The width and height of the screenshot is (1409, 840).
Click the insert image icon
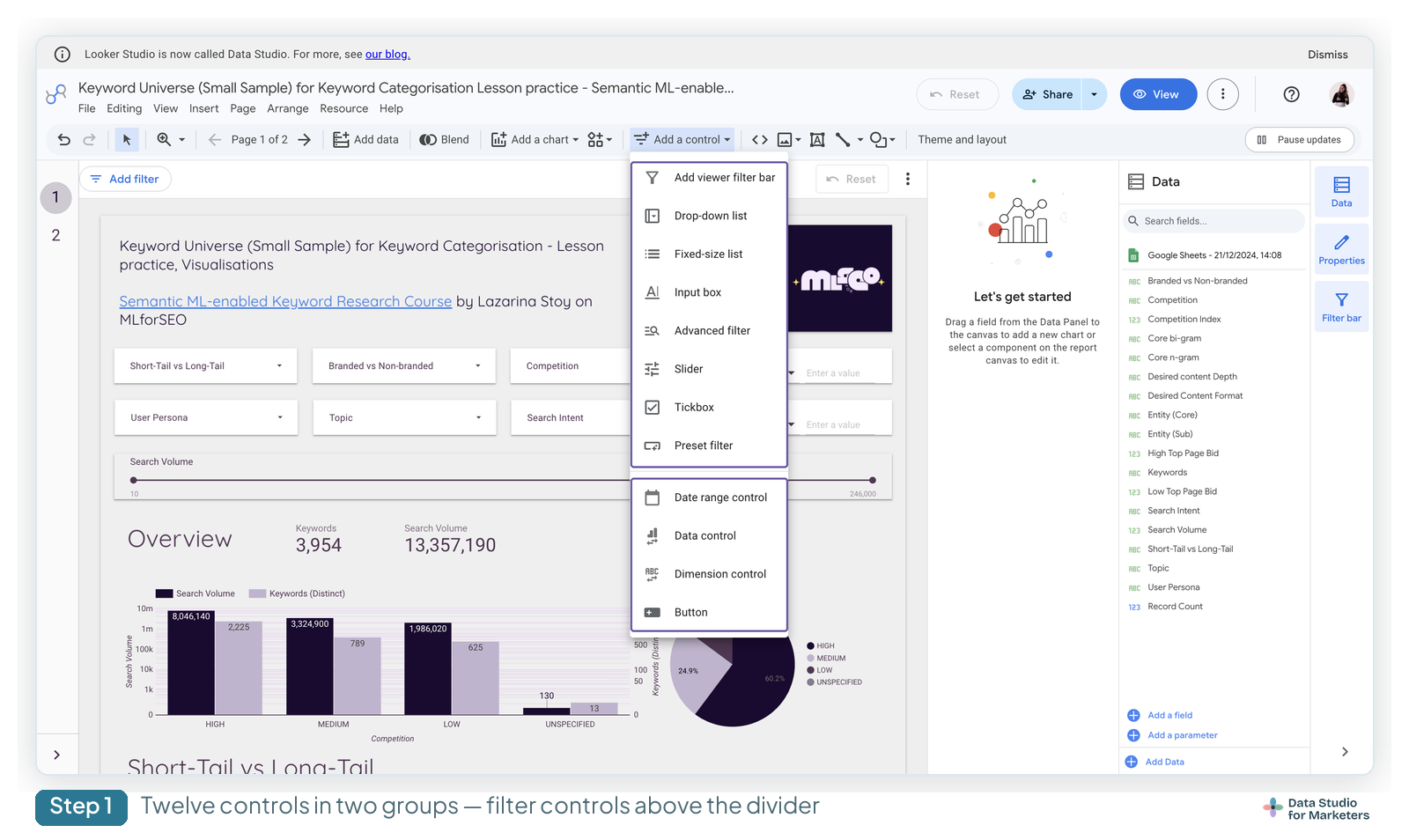tap(785, 139)
